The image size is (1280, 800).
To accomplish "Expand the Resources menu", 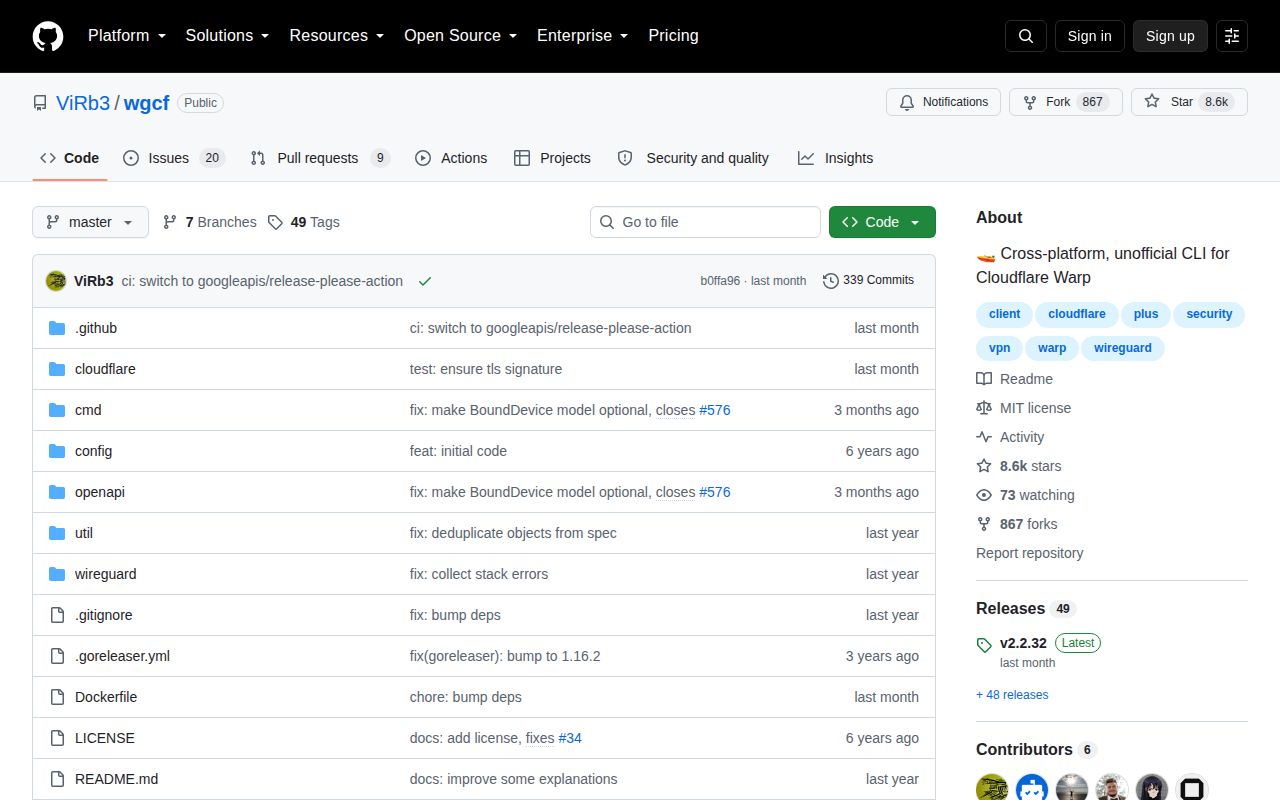I will [337, 36].
